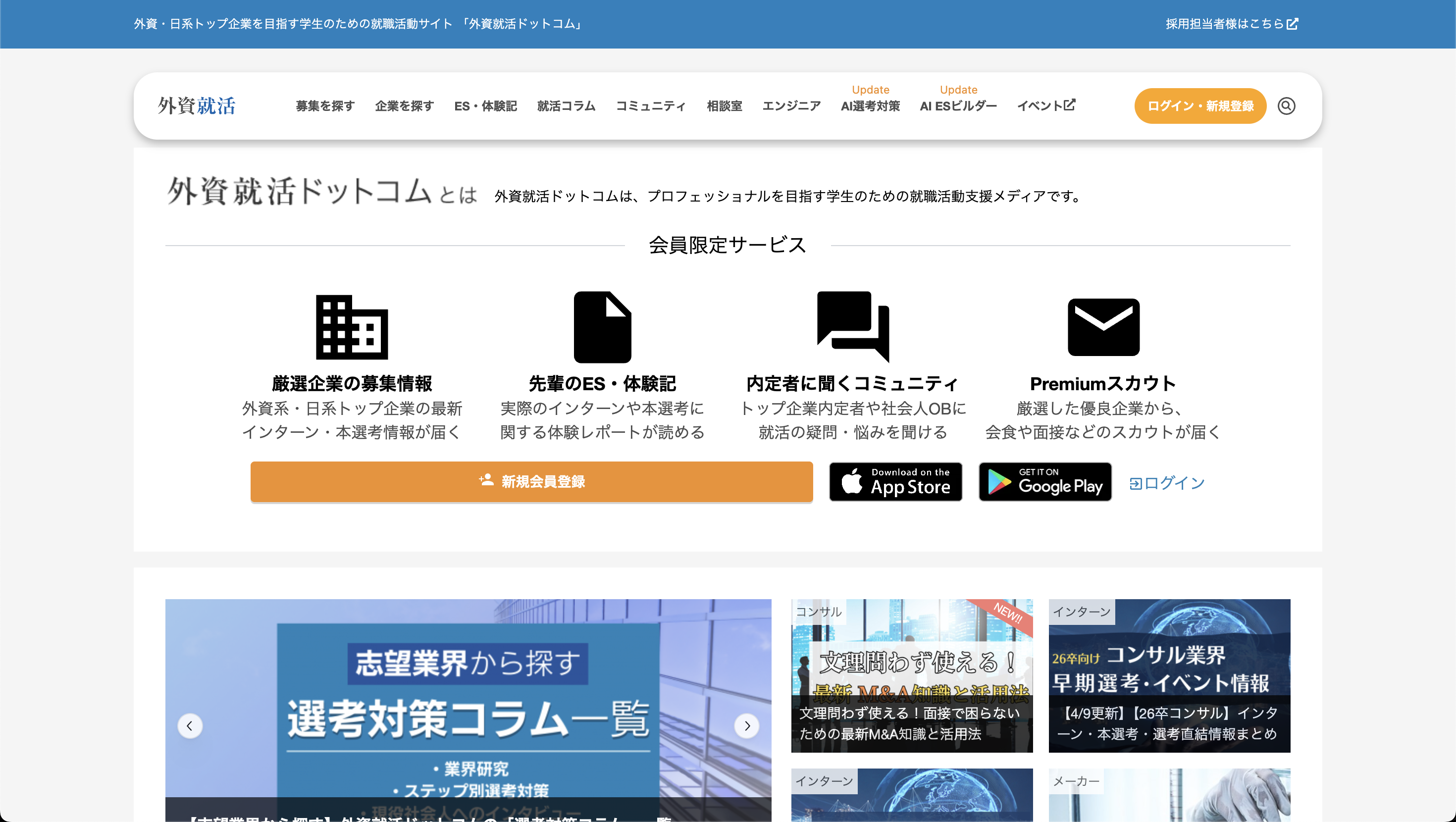Click the external link icon beside 採用担当者様はこちら
1456x822 pixels.
1292,24
